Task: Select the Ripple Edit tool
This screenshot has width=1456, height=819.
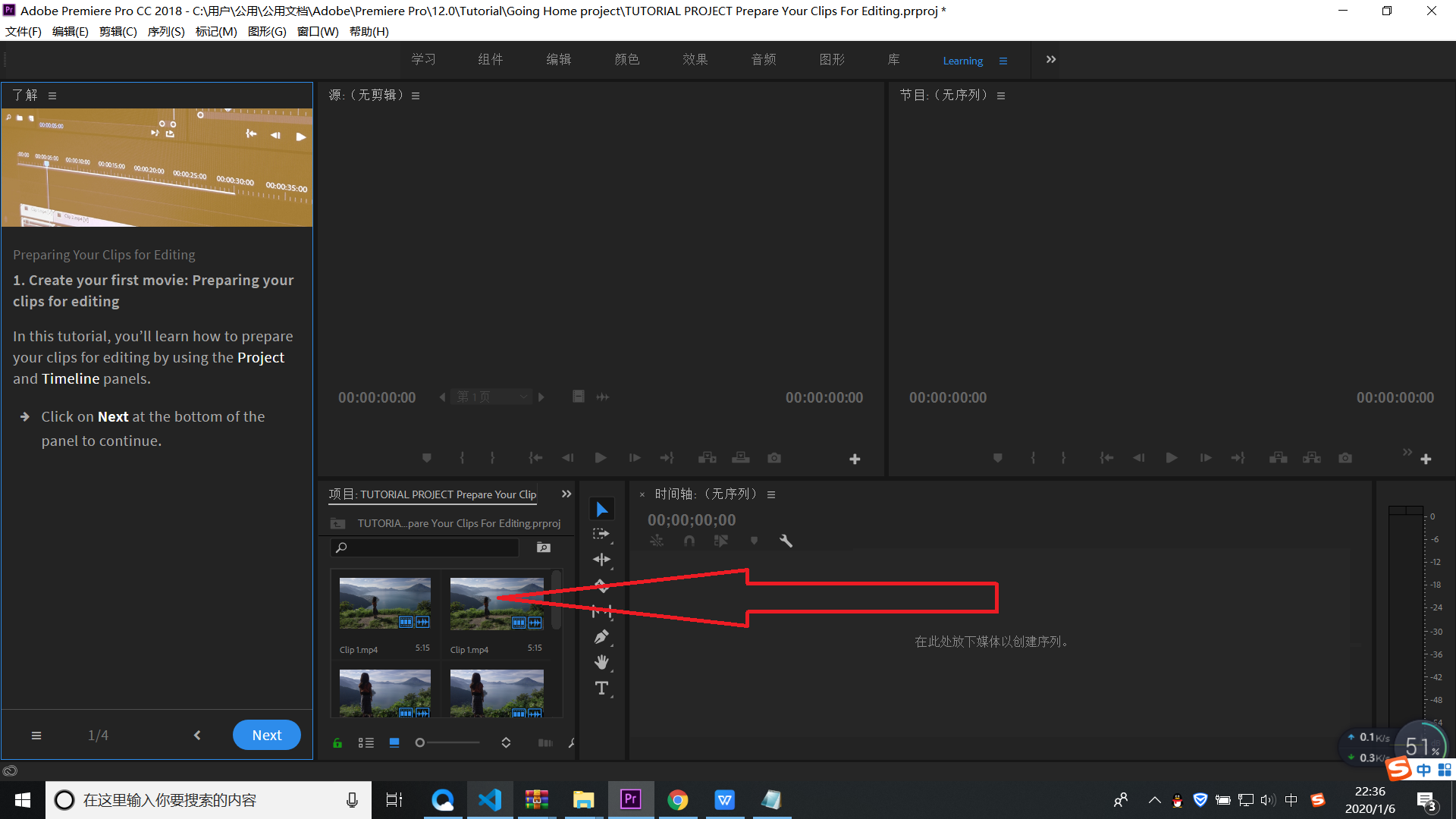Action: click(601, 560)
